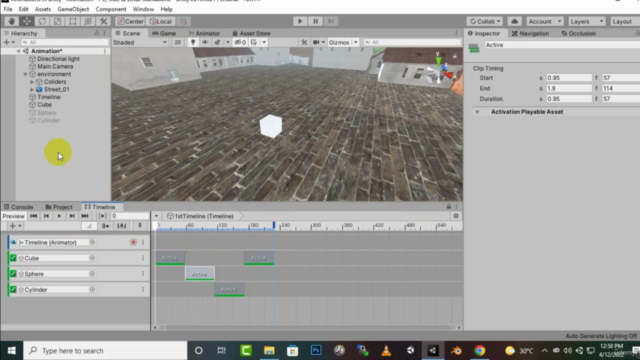Play the timeline
The width and height of the screenshot is (640, 360).
[x=59, y=216]
